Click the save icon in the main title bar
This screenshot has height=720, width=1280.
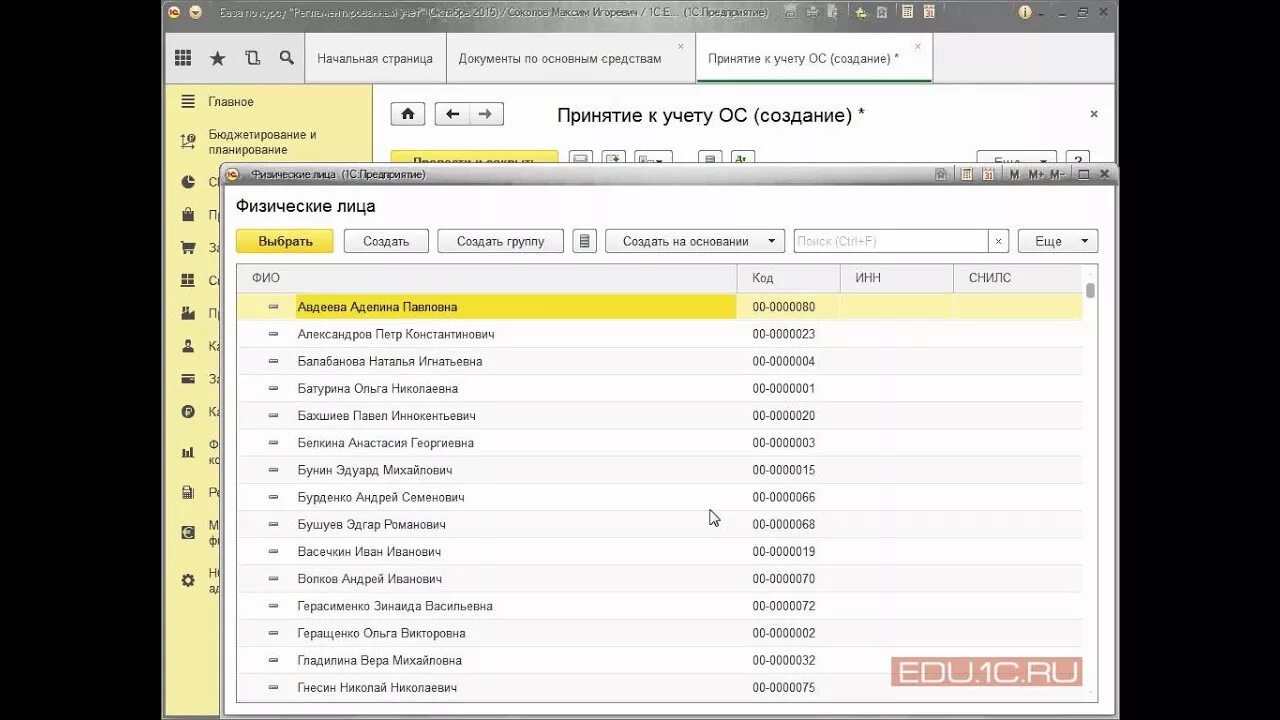coord(790,12)
